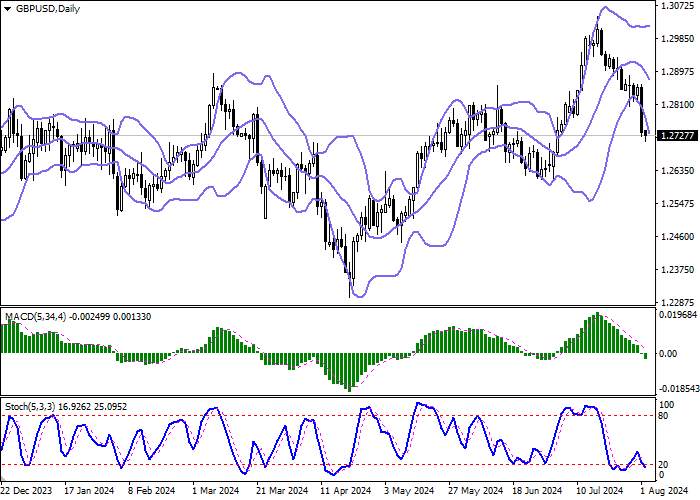Select the 27 May 2024 date label
The image size is (700, 500).
pyautogui.click(x=476, y=491)
